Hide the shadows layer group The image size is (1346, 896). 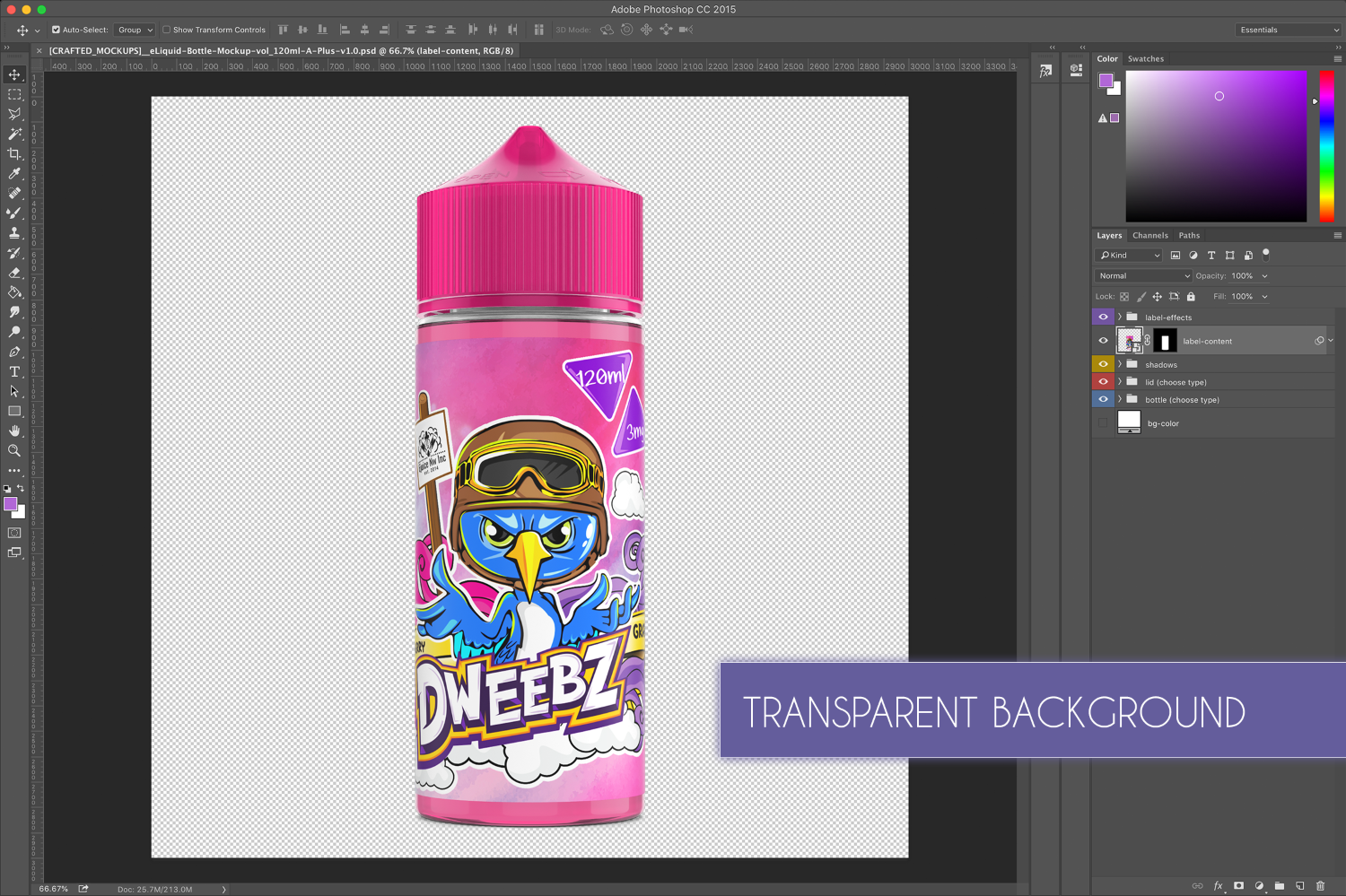point(1103,364)
